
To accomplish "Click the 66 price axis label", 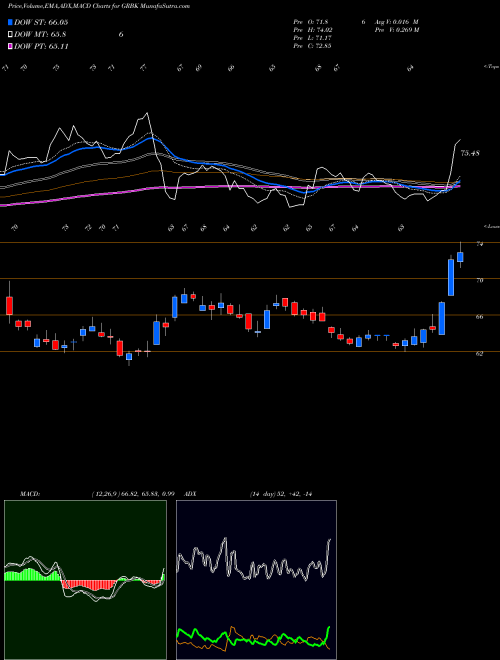I will (479, 317).
